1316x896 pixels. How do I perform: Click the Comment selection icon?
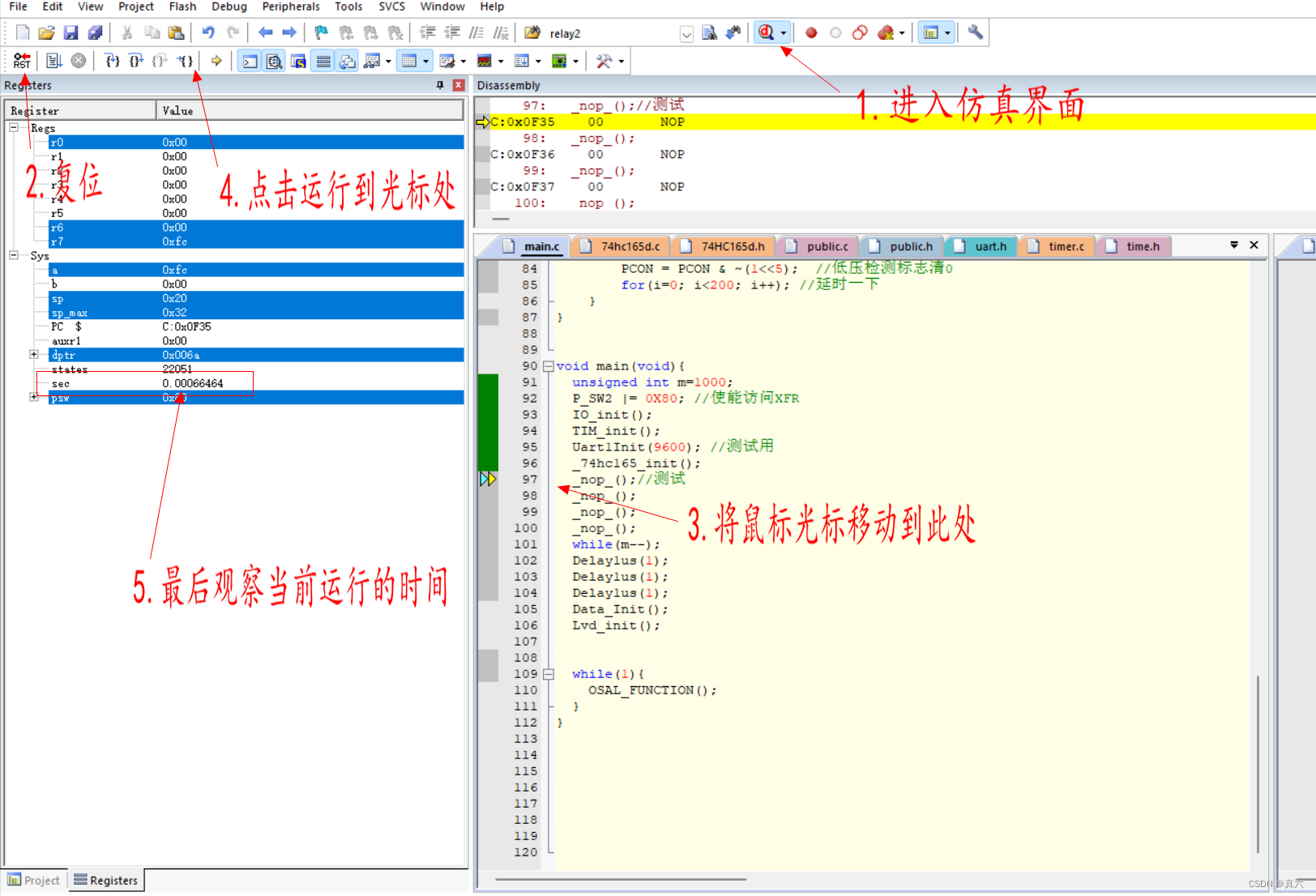coord(476,32)
